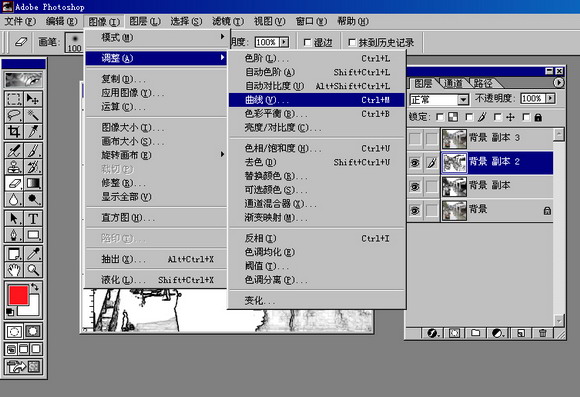Open the layer 不透明度 slider arrow

[x=551, y=98]
